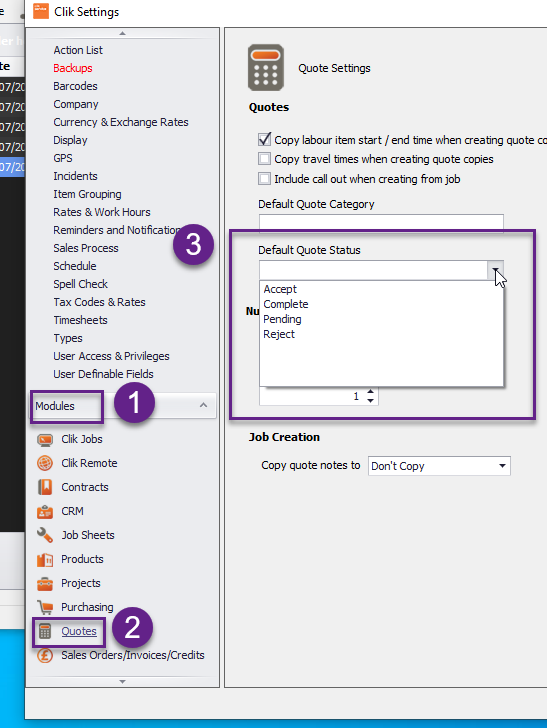Open Sales Process settings

point(86,248)
